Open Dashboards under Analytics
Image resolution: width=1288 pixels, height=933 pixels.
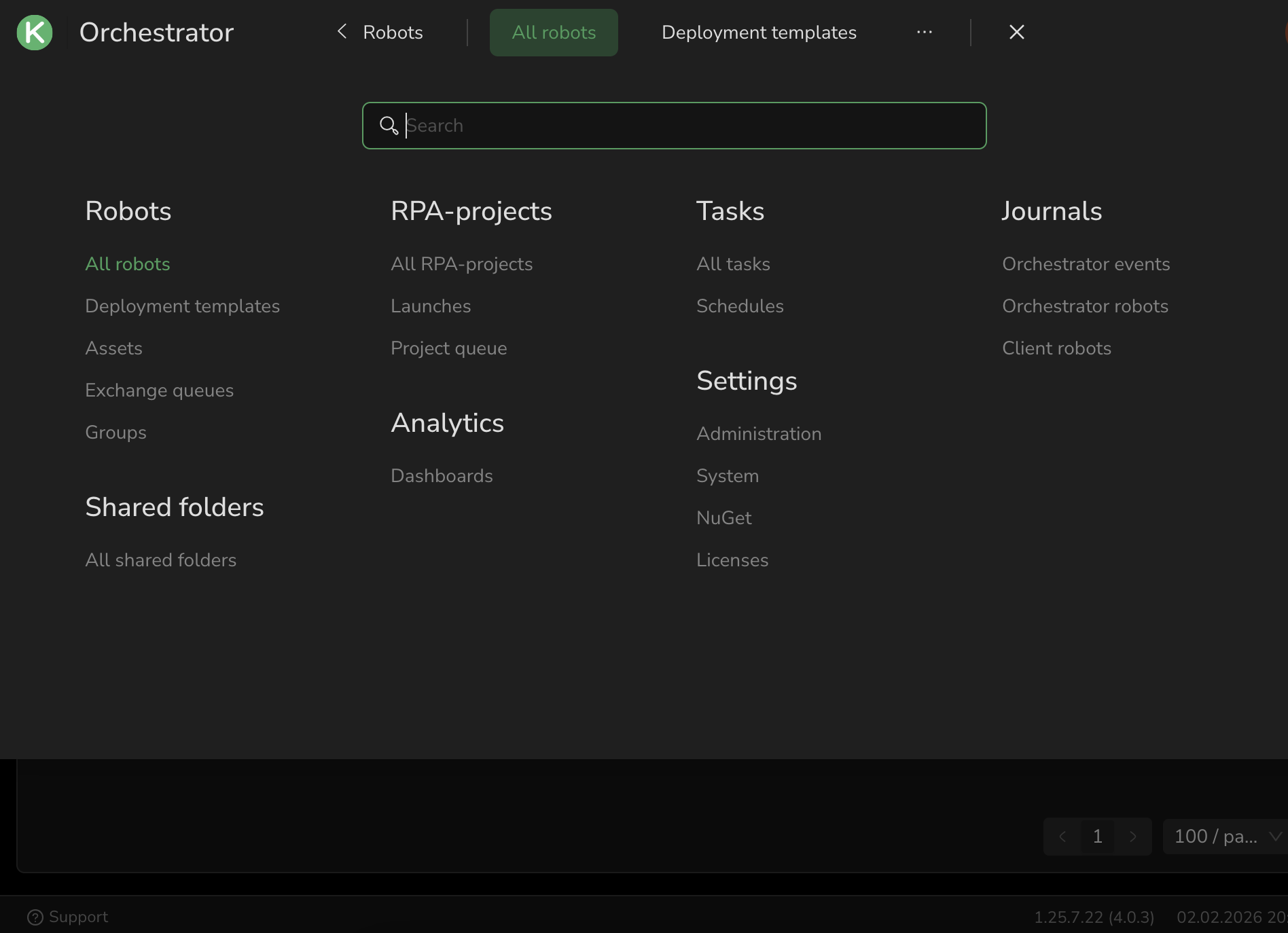click(442, 476)
